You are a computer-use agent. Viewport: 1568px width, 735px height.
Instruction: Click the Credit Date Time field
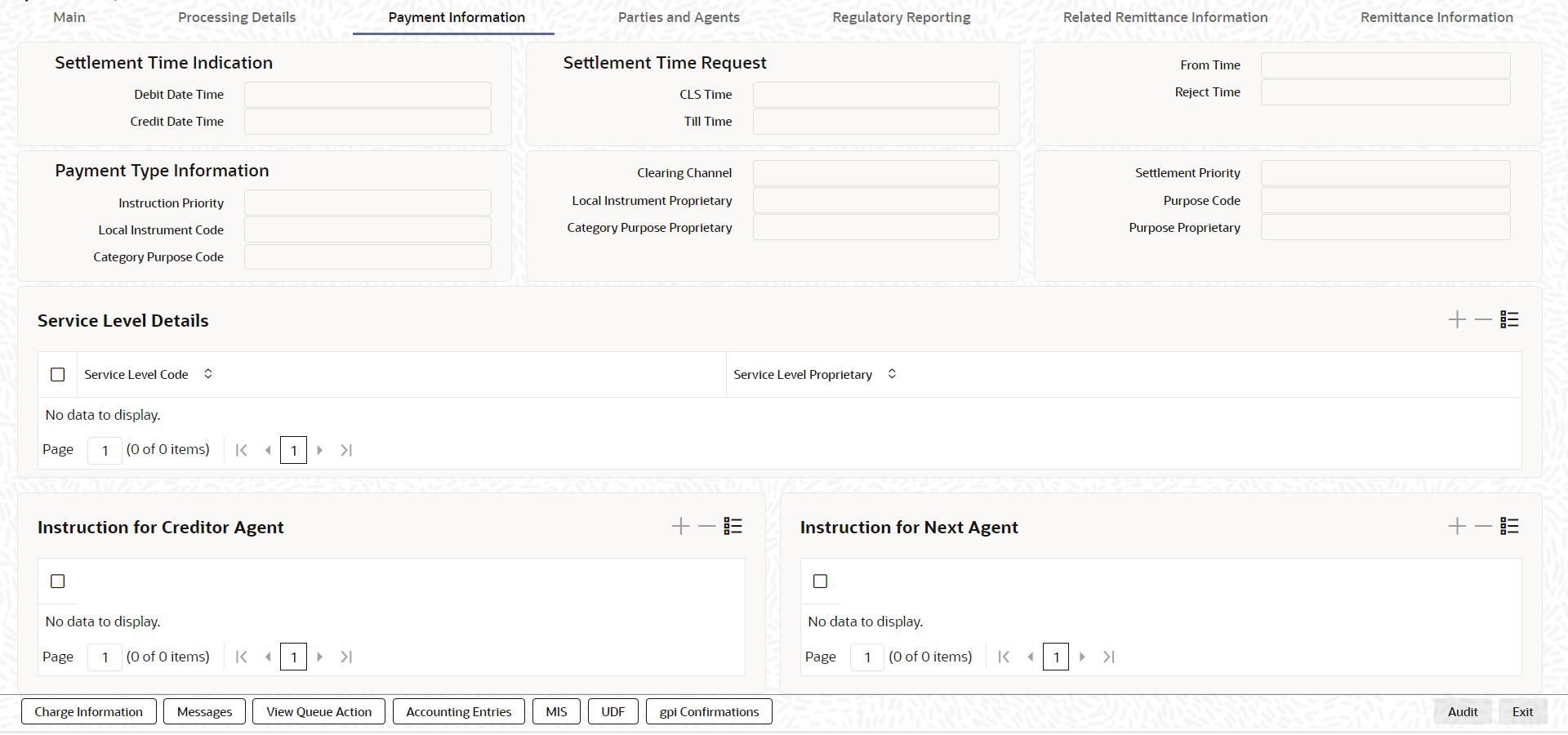(x=367, y=122)
